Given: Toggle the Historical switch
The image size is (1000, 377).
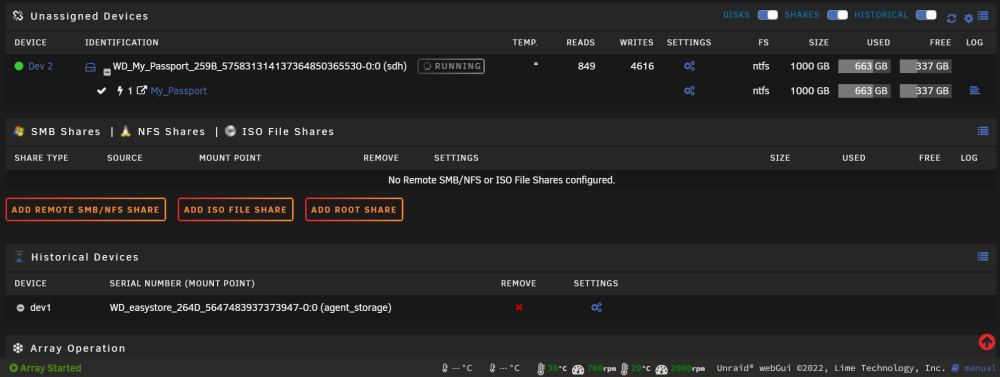Looking at the screenshot, I should [x=926, y=15].
